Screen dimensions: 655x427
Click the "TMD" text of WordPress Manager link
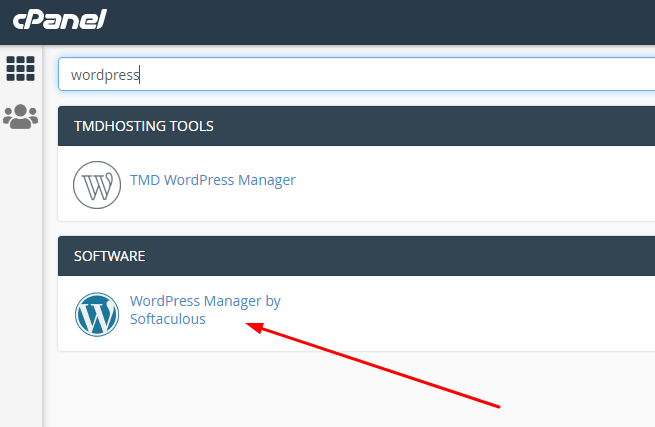point(145,181)
